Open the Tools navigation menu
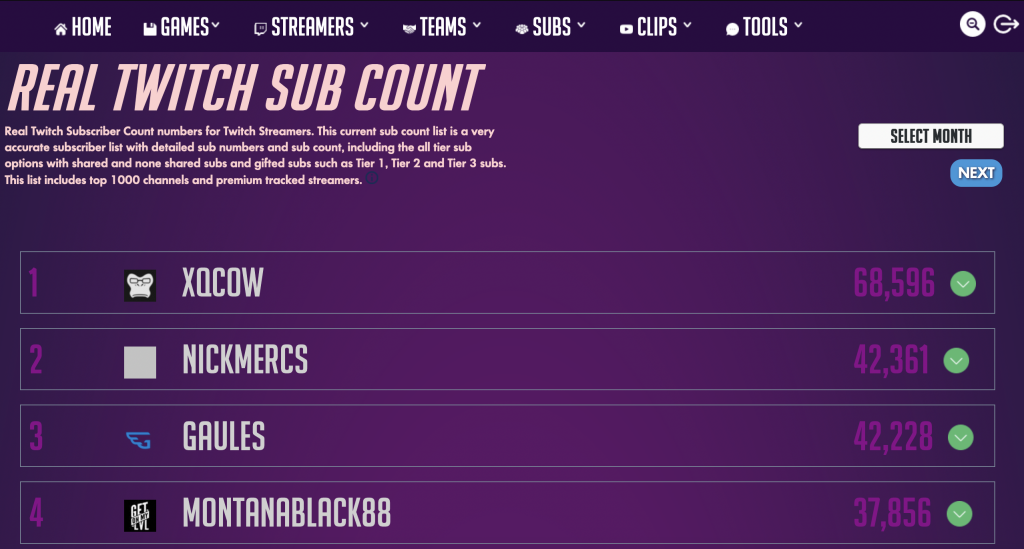Image resolution: width=1024 pixels, height=549 pixels. click(764, 27)
